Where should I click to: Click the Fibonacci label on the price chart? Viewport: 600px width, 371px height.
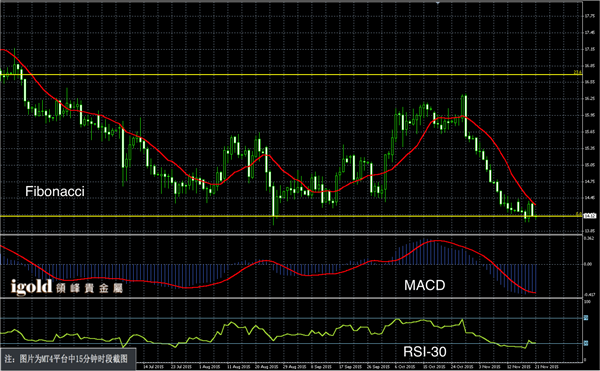[x=55, y=191]
